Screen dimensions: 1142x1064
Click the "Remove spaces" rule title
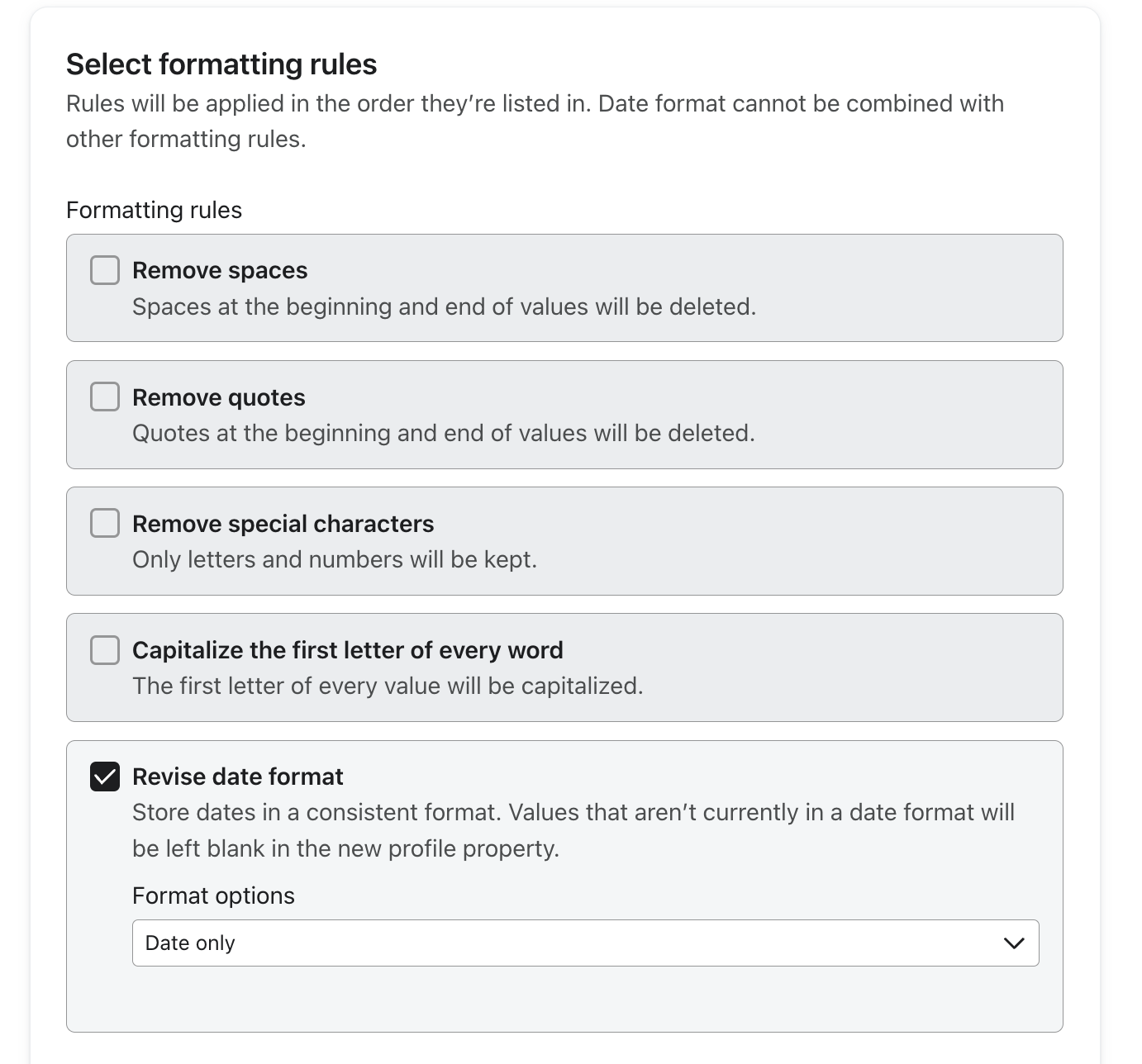pos(220,271)
